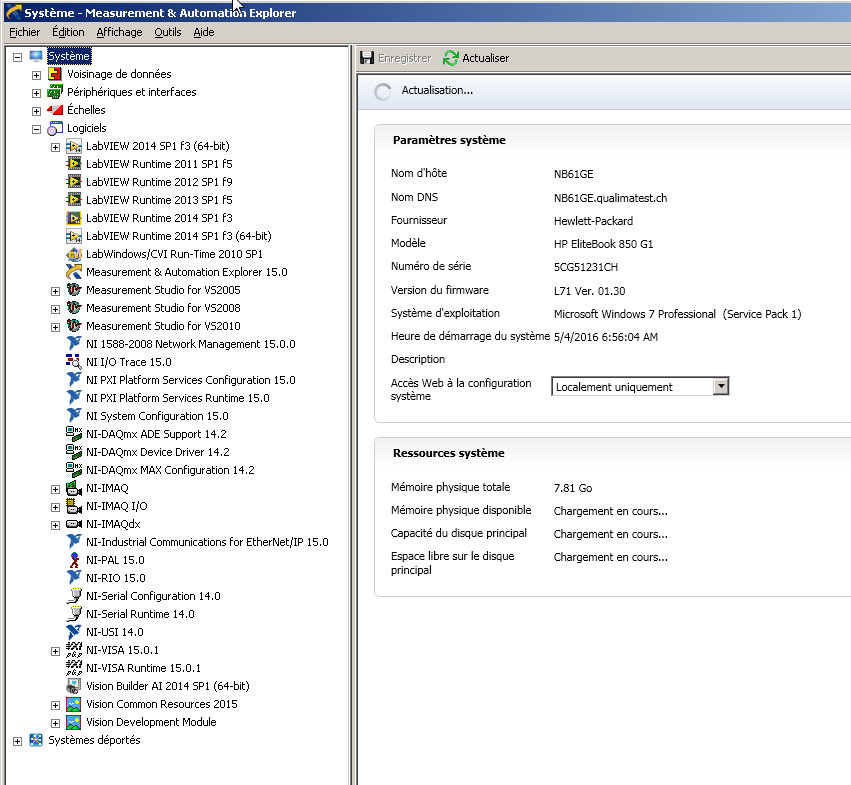The width and height of the screenshot is (851, 785).
Task: Expand the NI-IMAQ node
Action: click(55, 489)
